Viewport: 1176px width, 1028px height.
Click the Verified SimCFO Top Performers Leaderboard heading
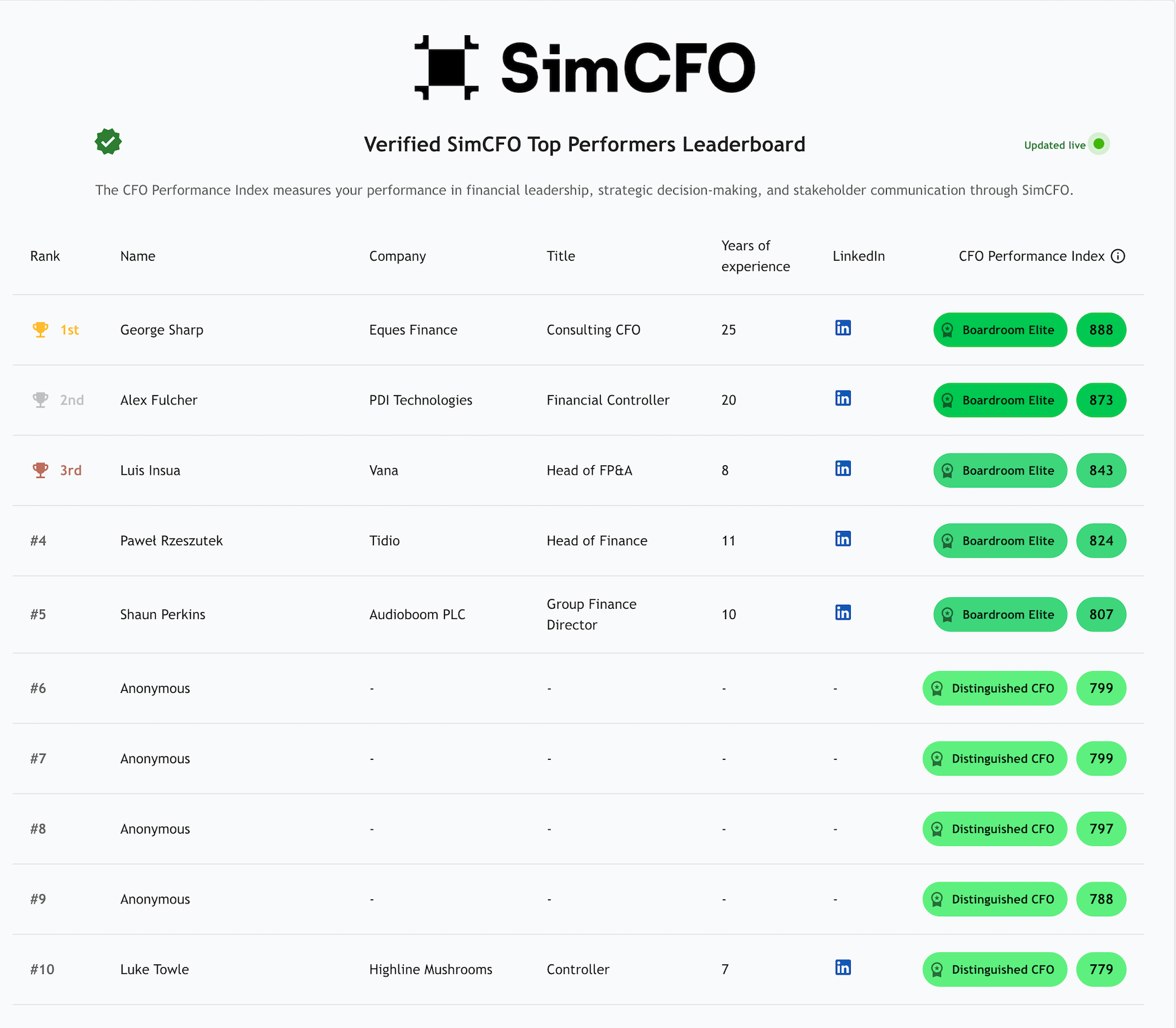pyautogui.click(x=585, y=144)
